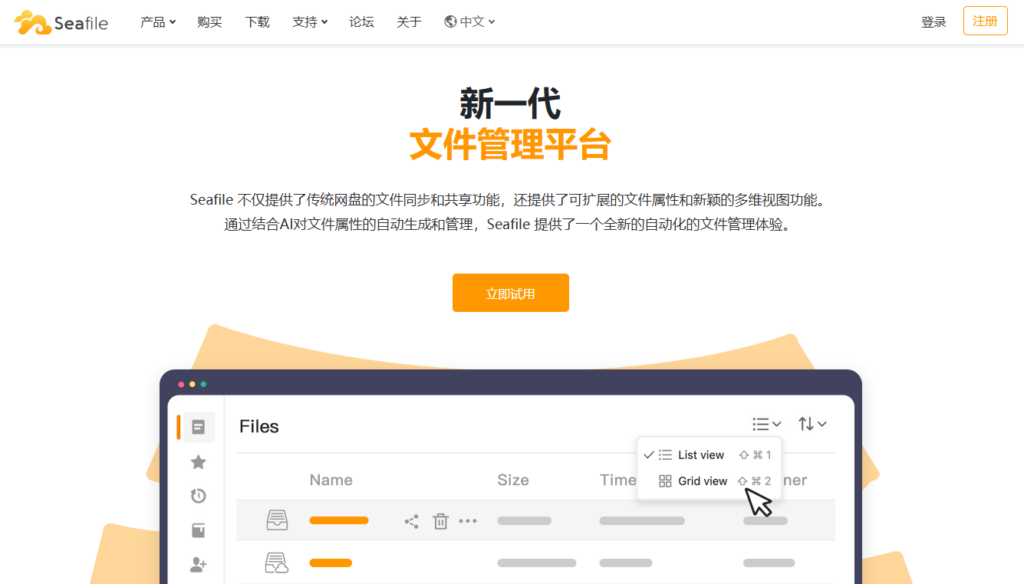Click the share icon in first row
Viewport: 1024px width, 584px height.
411,521
